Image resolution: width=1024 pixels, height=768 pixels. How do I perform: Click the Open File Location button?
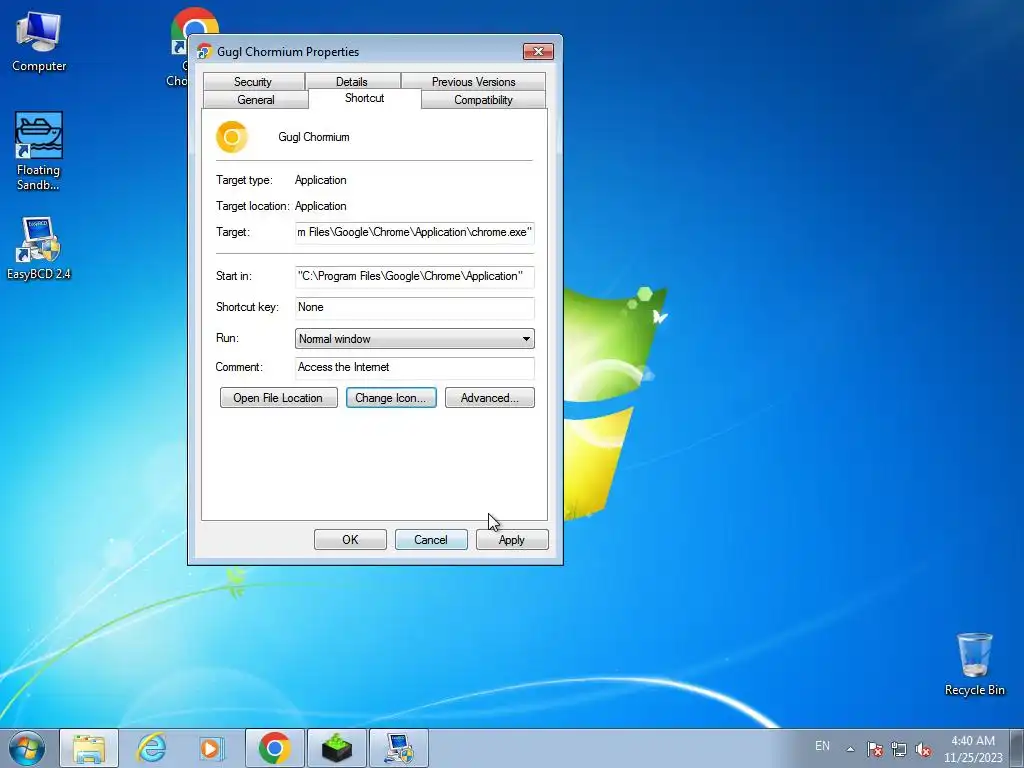pyautogui.click(x=278, y=398)
